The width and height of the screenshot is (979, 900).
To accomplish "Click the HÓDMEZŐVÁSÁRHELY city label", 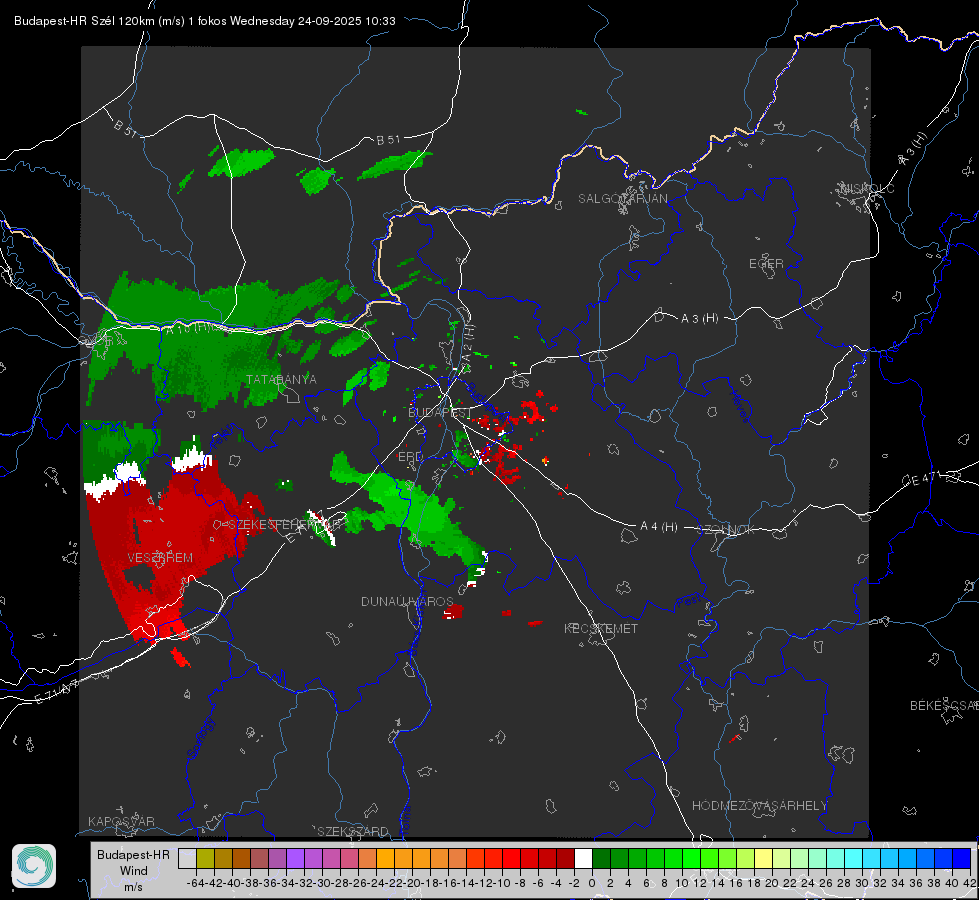I will coord(759,806).
